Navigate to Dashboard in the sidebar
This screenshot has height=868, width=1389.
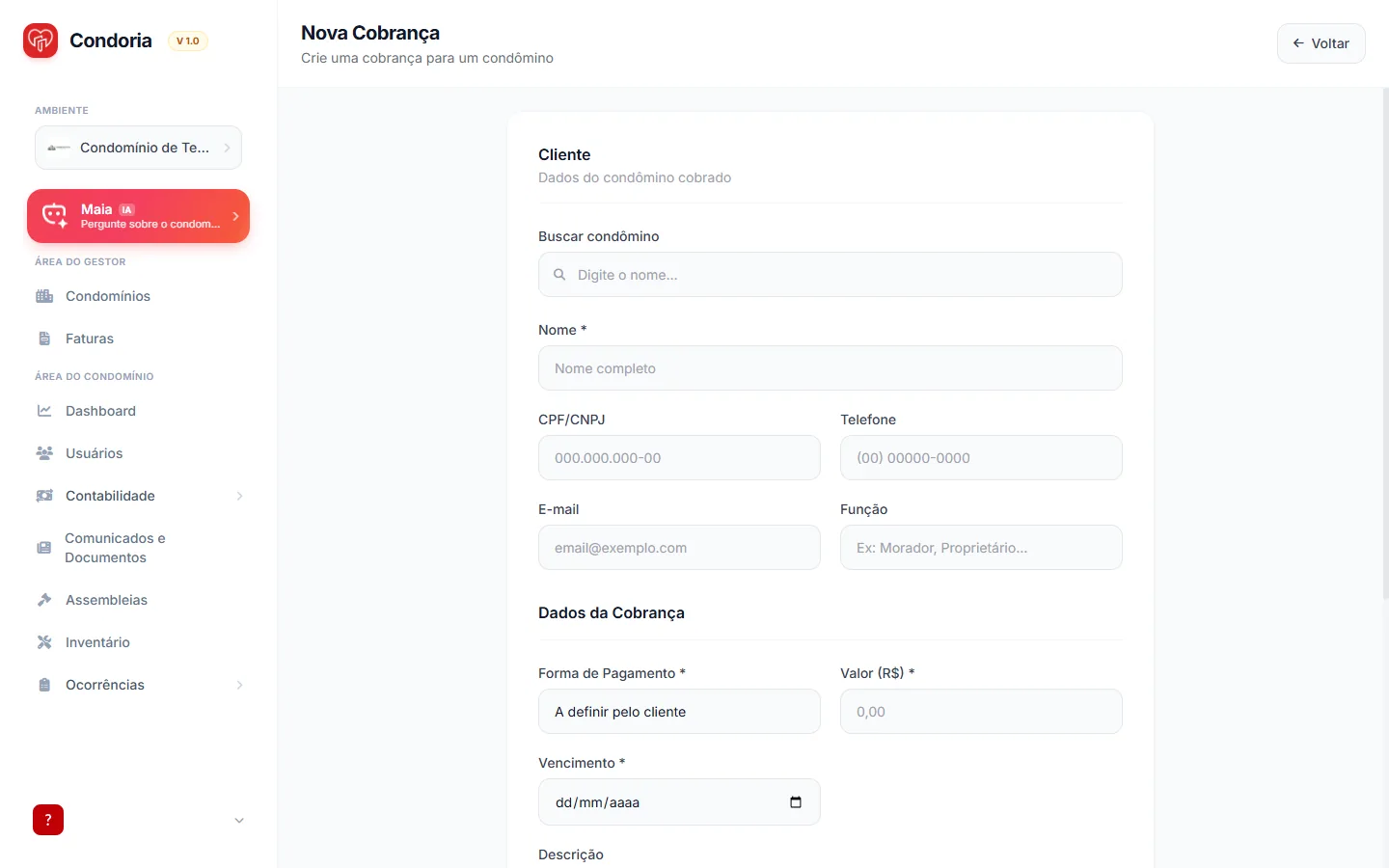pos(139,411)
